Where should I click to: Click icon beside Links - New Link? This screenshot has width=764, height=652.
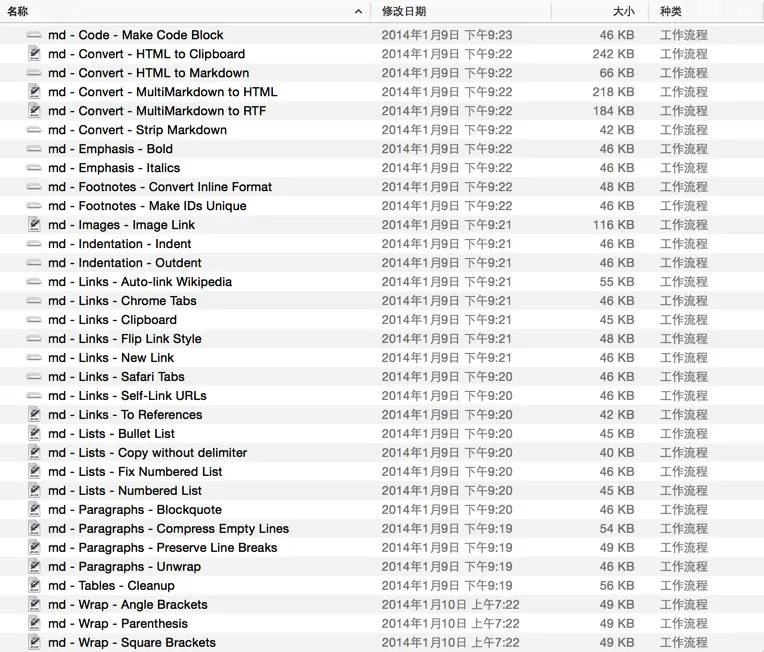click(x=34, y=358)
